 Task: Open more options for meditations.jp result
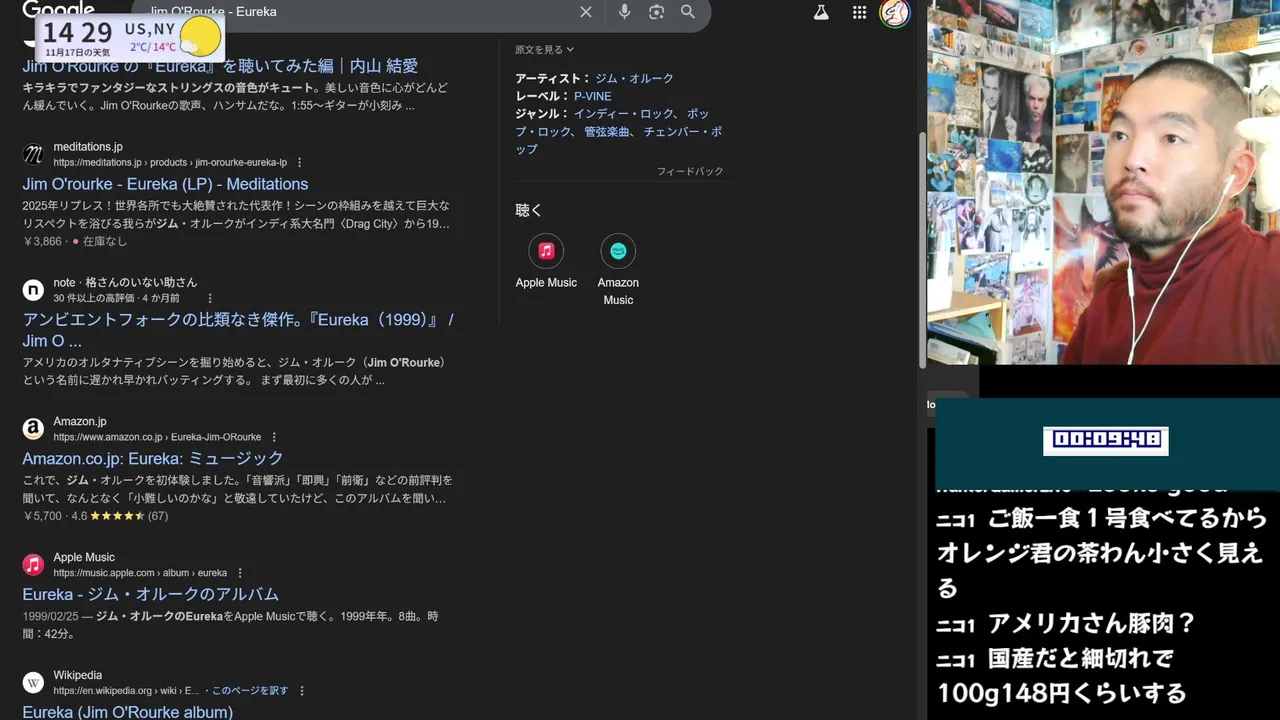coord(299,162)
